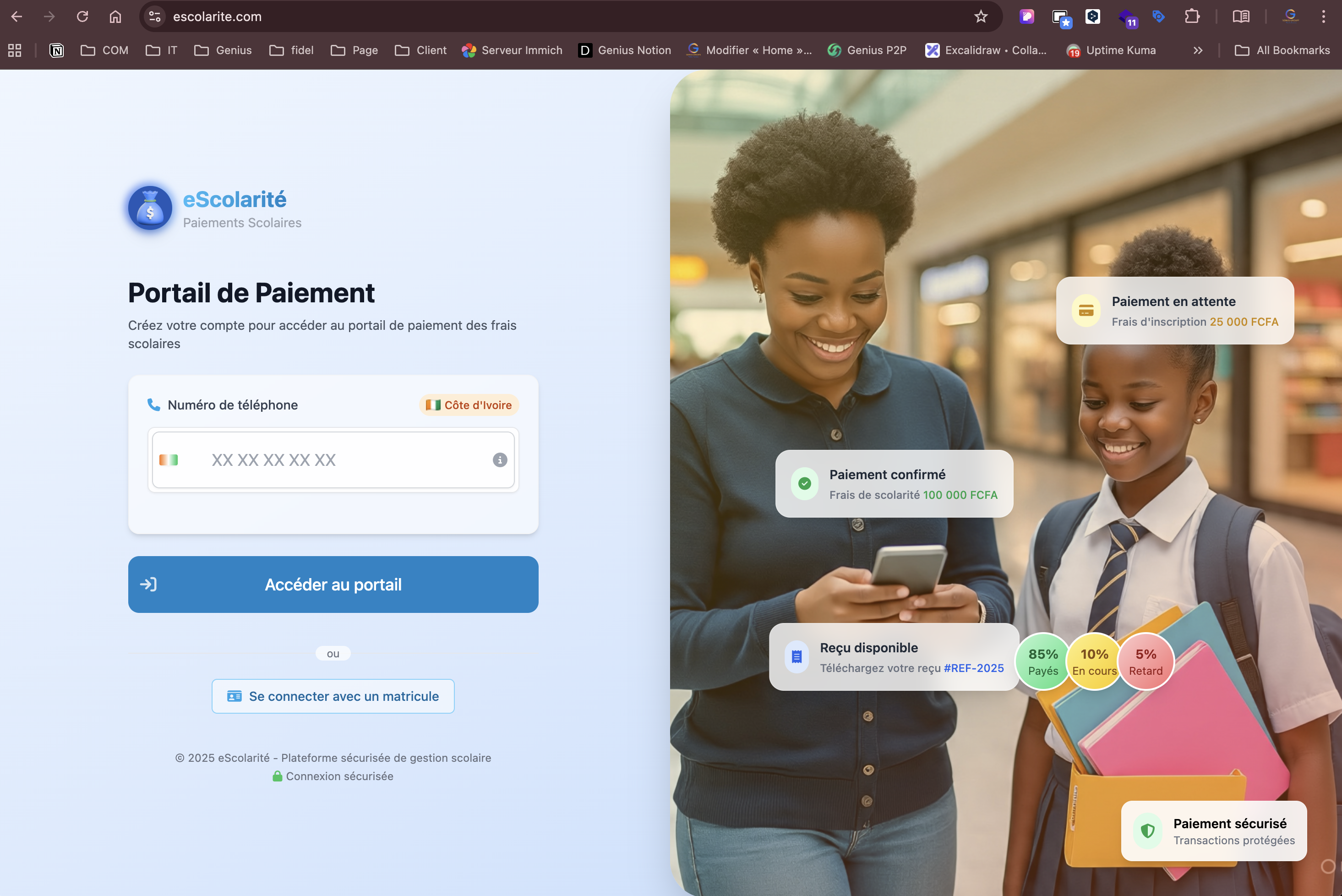Open the browser Extensions puzzle icon

pyautogui.click(x=1192, y=16)
